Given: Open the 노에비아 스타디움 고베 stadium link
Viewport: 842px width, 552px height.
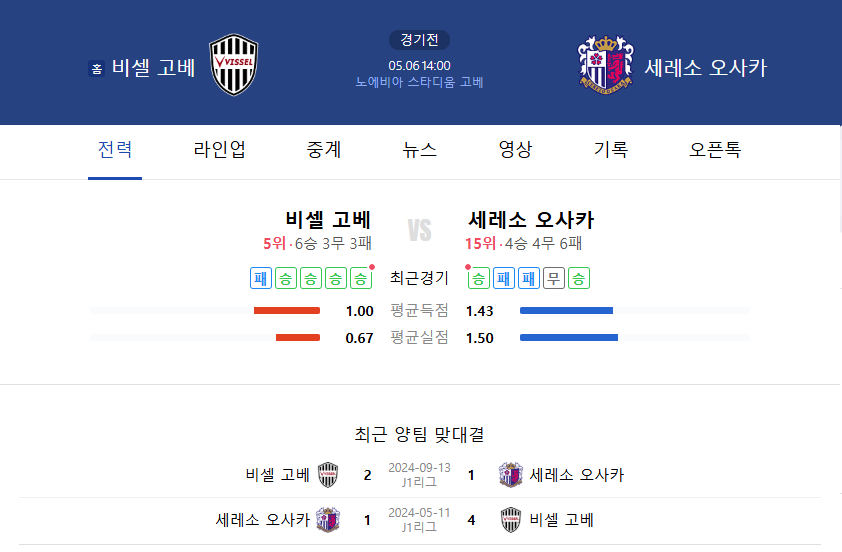Looking at the screenshot, I should 419,82.
